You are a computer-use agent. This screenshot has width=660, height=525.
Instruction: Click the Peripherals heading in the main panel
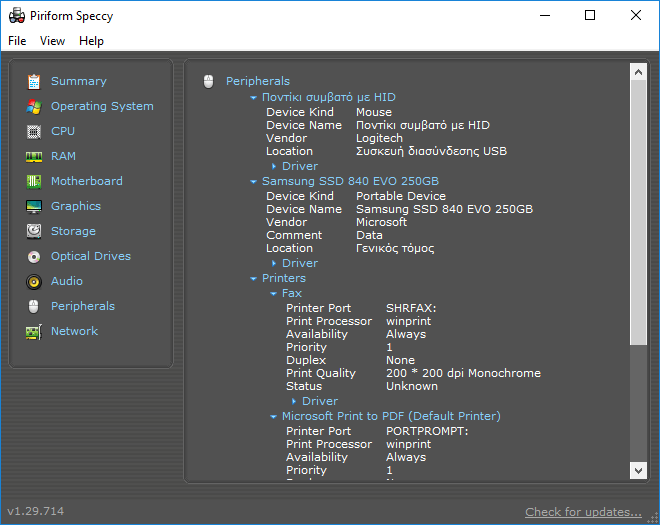click(x=258, y=81)
